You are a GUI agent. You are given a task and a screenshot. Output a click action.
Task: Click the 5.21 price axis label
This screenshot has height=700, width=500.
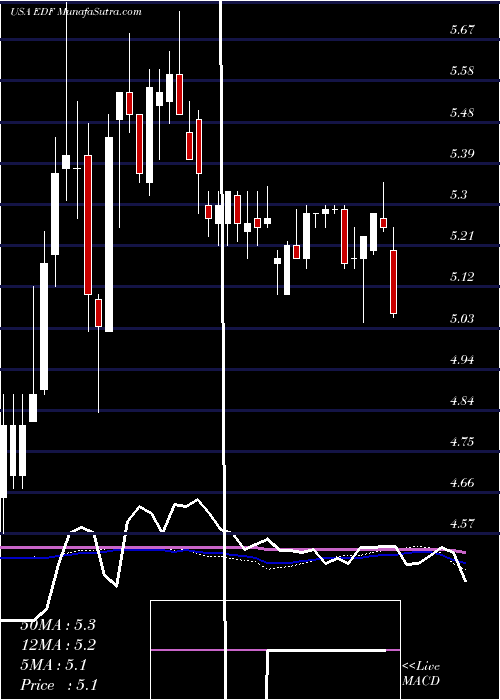coord(462,236)
